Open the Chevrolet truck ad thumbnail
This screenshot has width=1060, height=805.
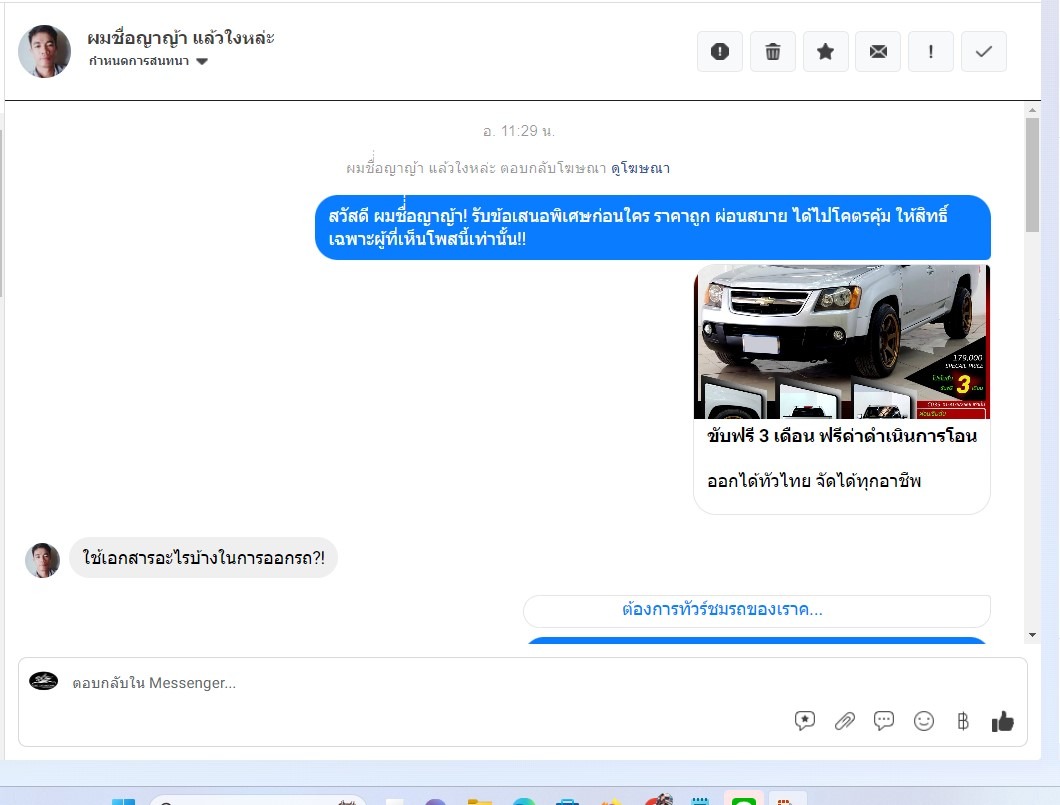841,342
